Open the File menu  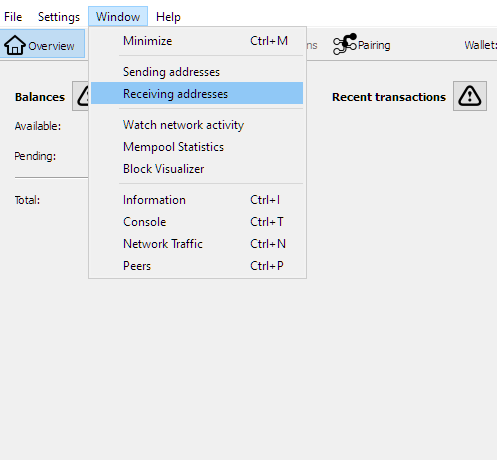pos(13,17)
